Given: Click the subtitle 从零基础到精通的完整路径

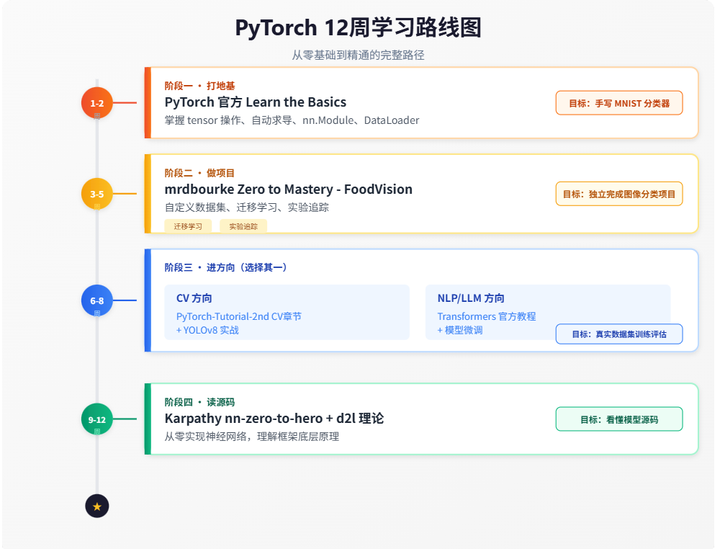Looking at the screenshot, I should pyautogui.click(x=358, y=55).
